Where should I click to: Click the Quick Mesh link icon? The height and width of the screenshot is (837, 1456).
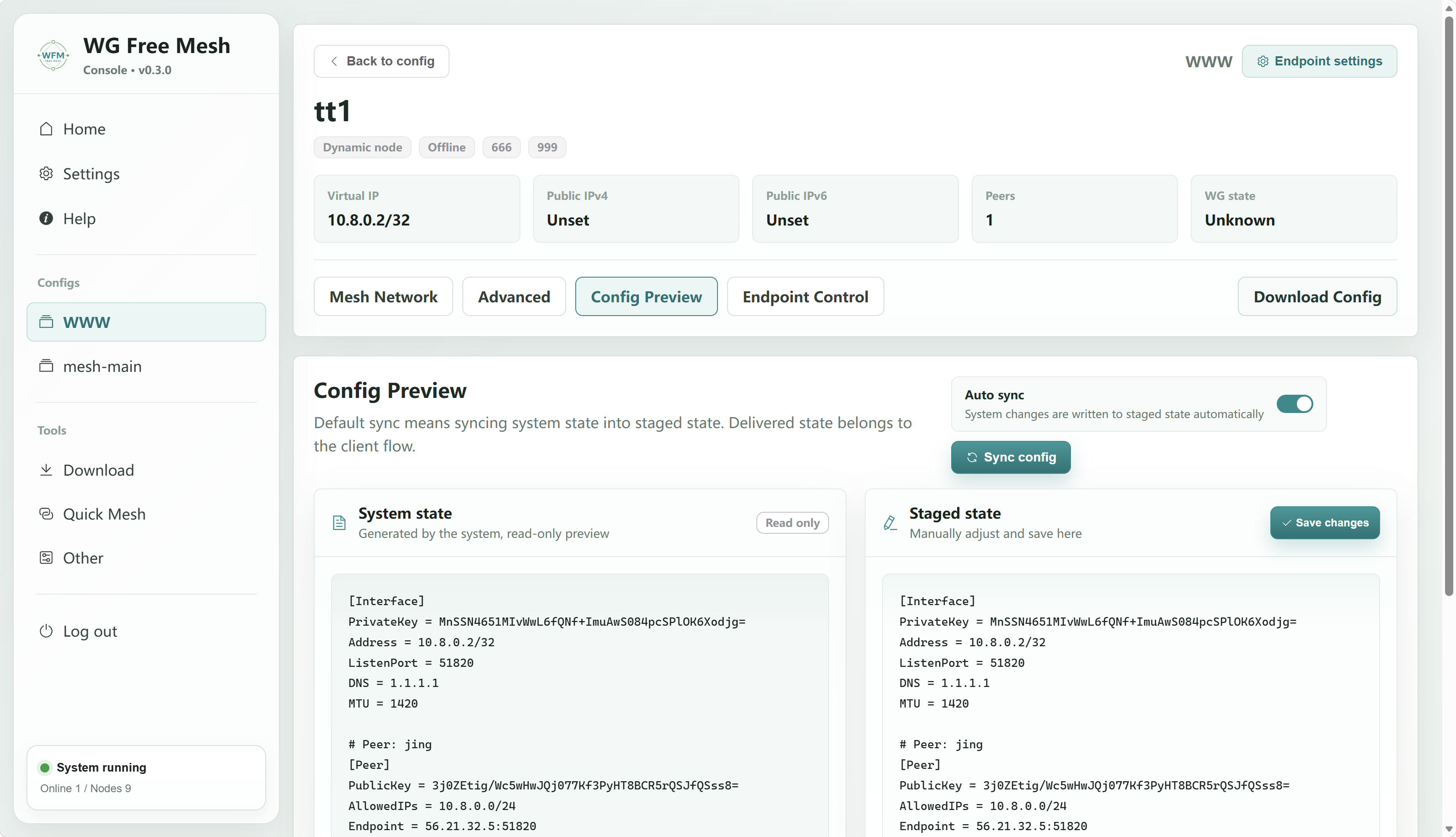point(46,513)
